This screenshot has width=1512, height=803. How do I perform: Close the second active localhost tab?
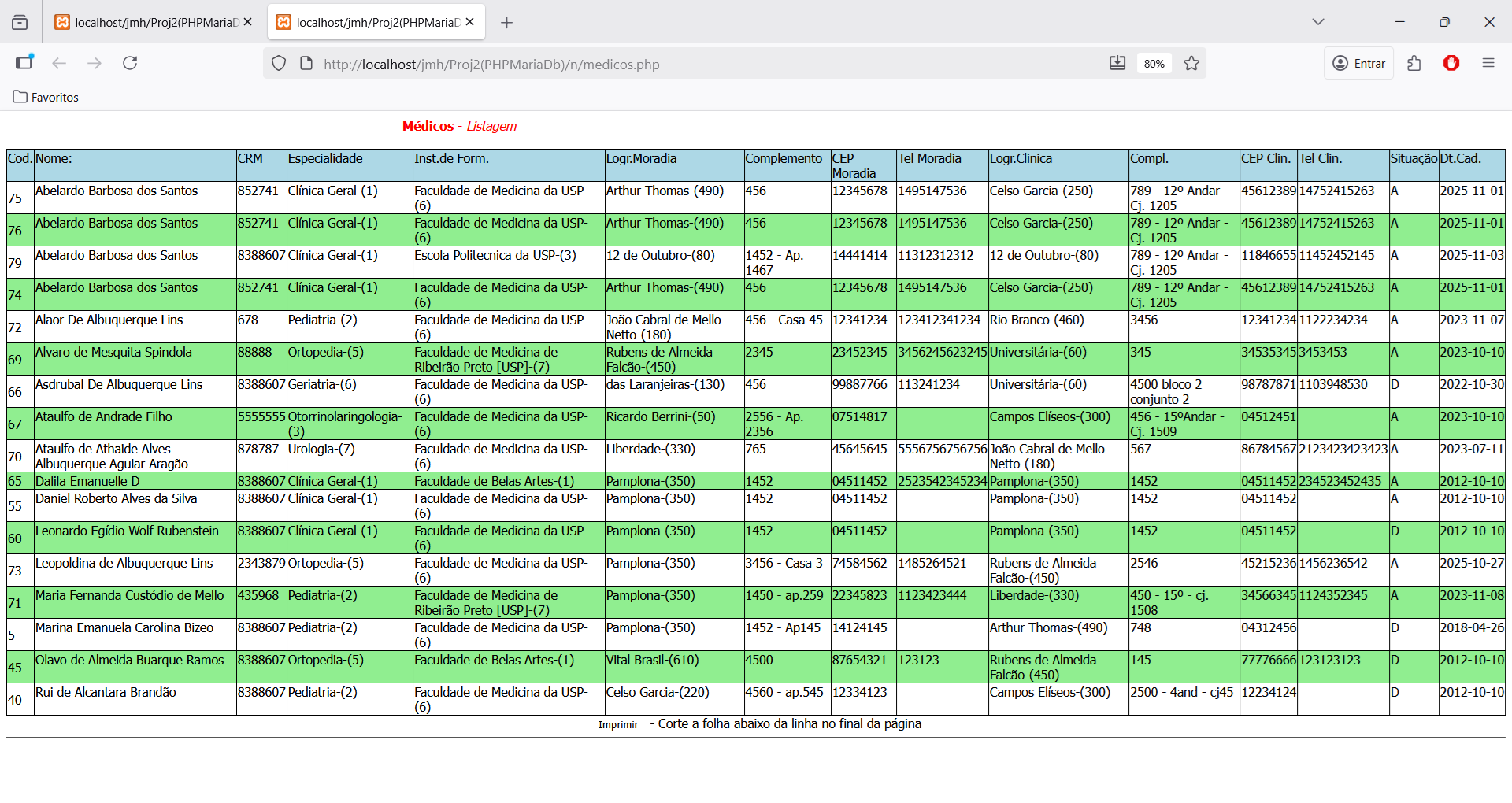point(470,22)
